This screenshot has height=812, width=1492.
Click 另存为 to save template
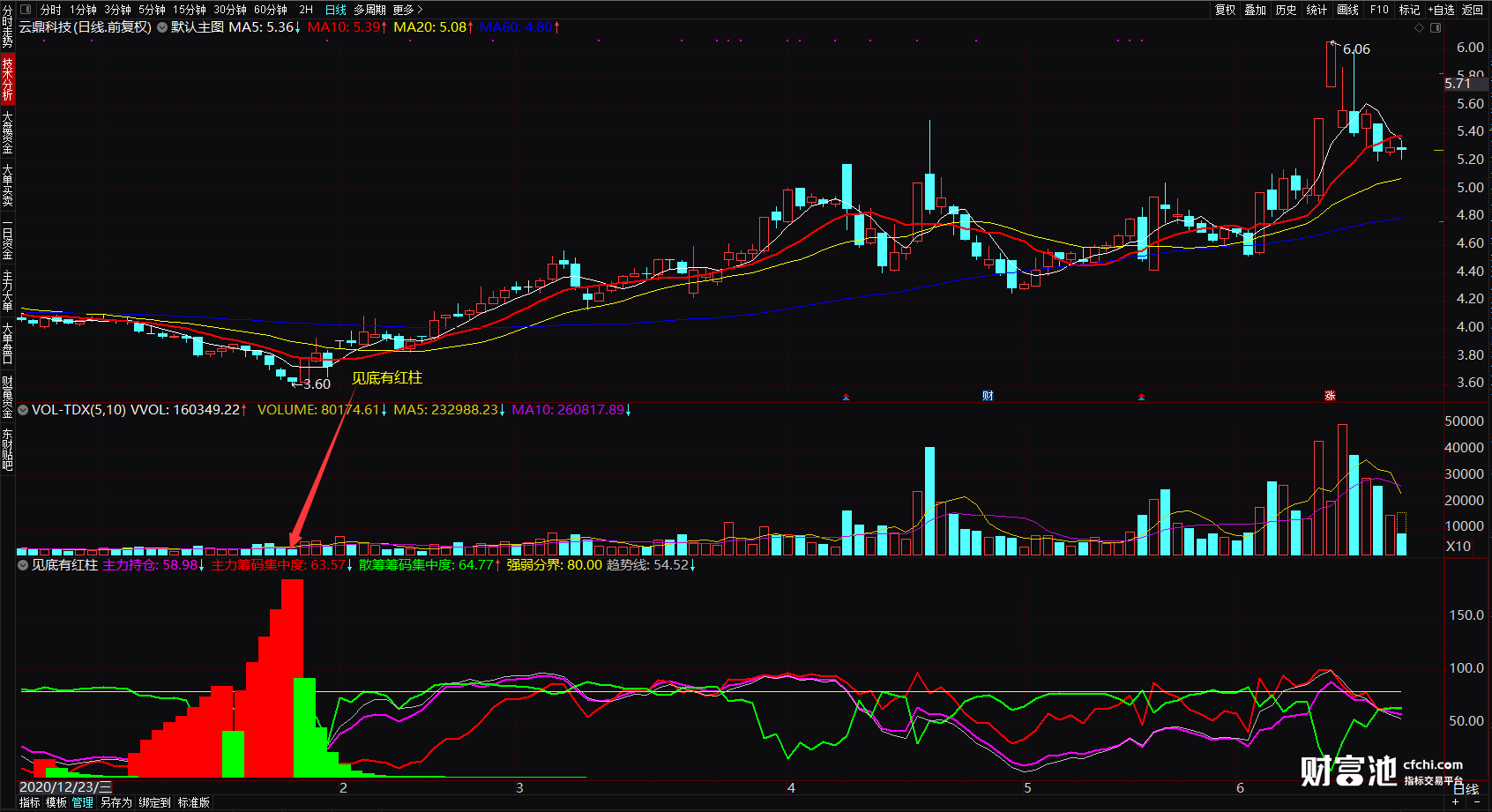point(116,802)
